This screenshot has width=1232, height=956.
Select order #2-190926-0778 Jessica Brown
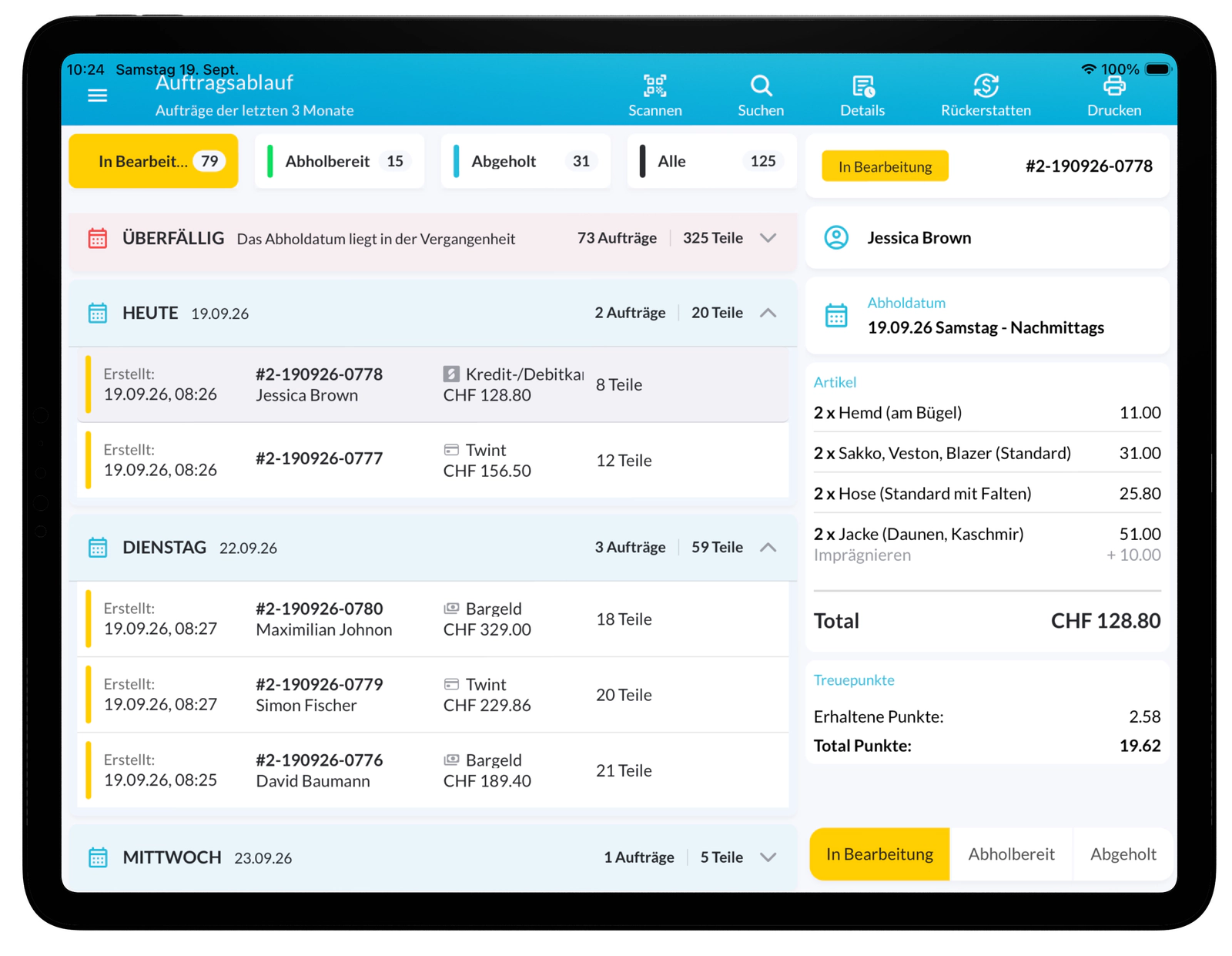433,384
